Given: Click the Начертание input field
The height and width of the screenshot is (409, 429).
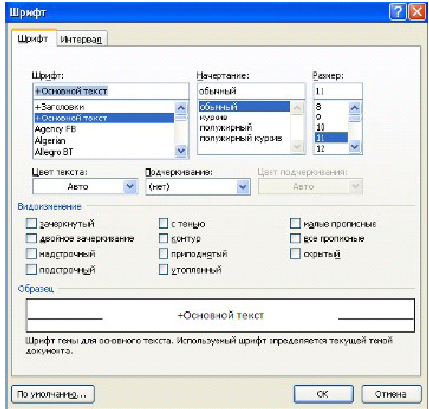Looking at the screenshot, I should (251, 91).
